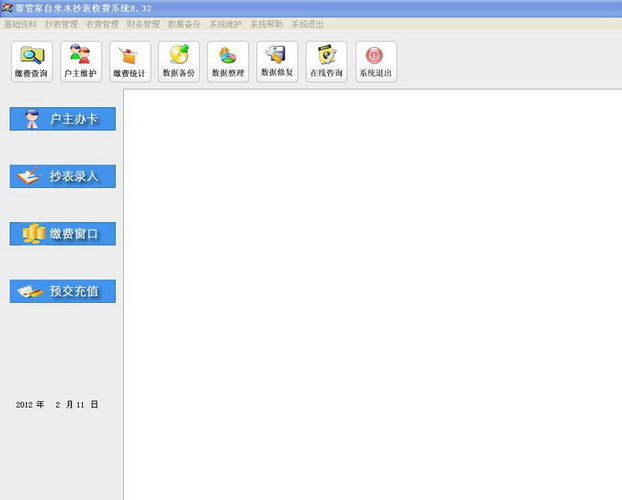
Task: Open the 缴费查询 toolbar icon
Action: [x=32, y=62]
